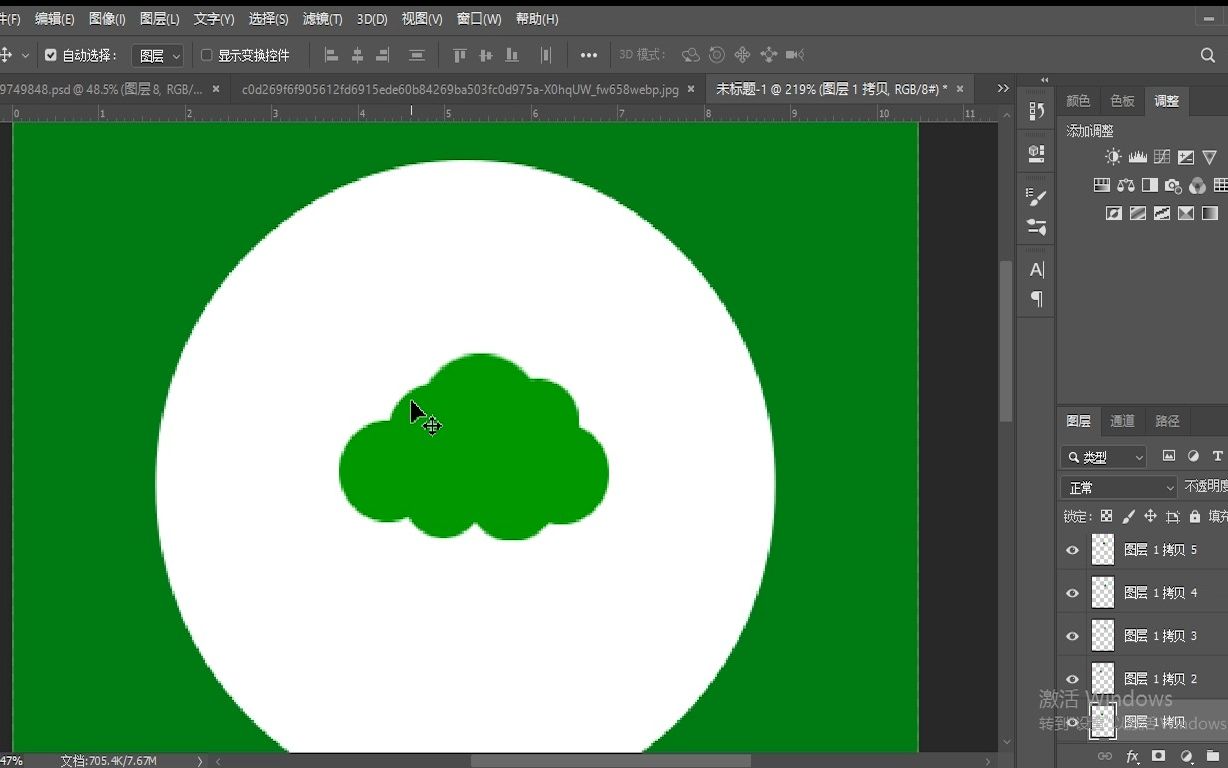Add a Channel Mixer adjustment
Image resolution: width=1228 pixels, height=768 pixels.
(x=1197, y=185)
